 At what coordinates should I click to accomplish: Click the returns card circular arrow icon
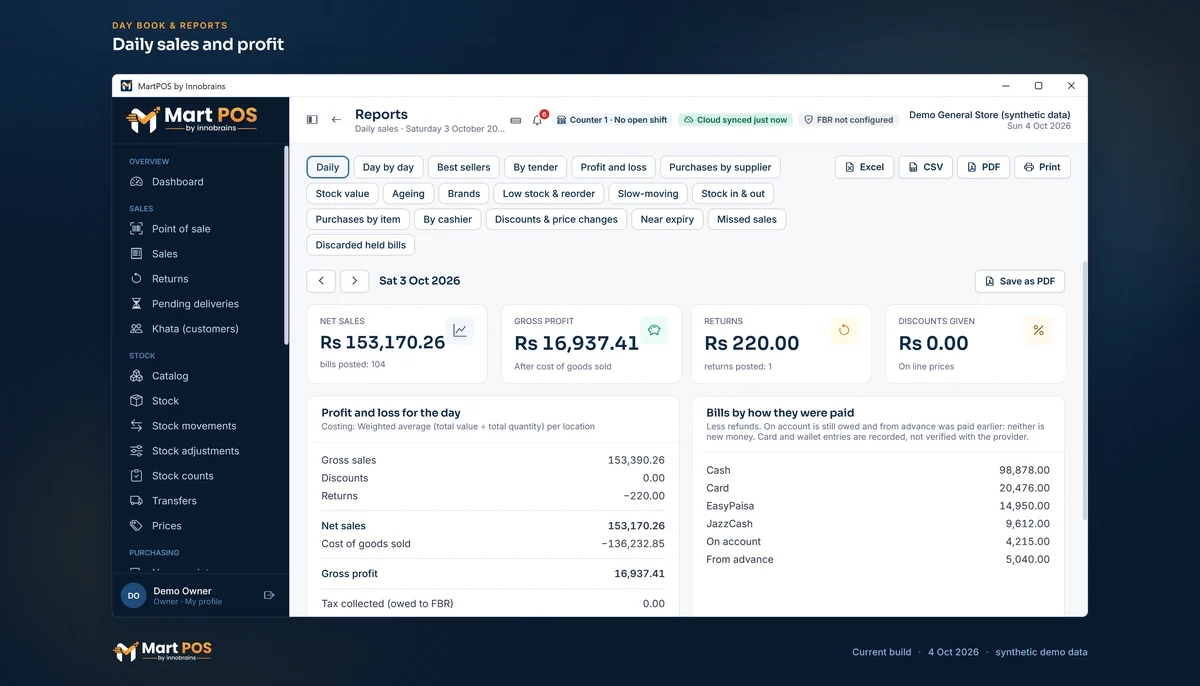tap(844, 331)
